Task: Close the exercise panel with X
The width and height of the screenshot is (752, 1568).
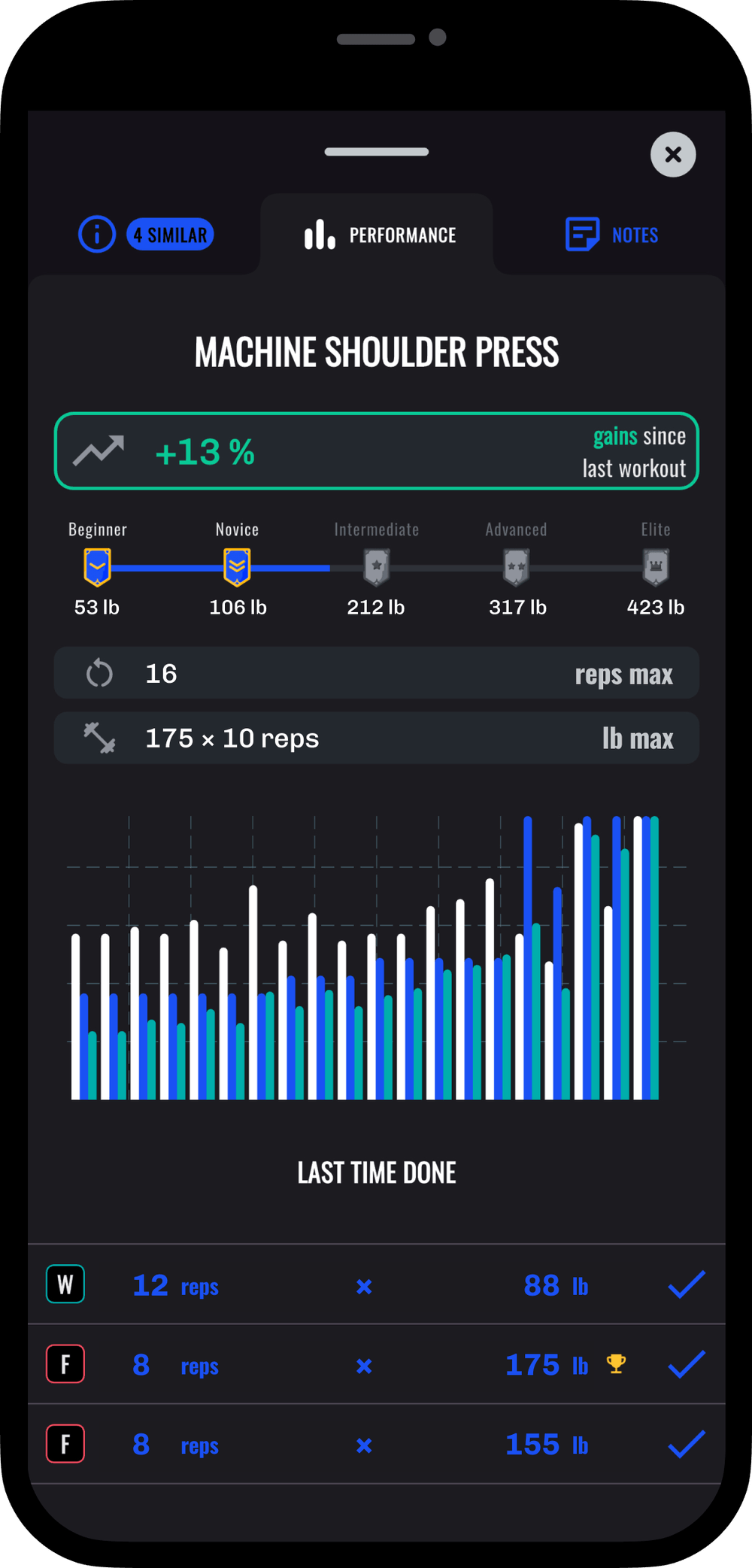Action: tap(673, 155)
